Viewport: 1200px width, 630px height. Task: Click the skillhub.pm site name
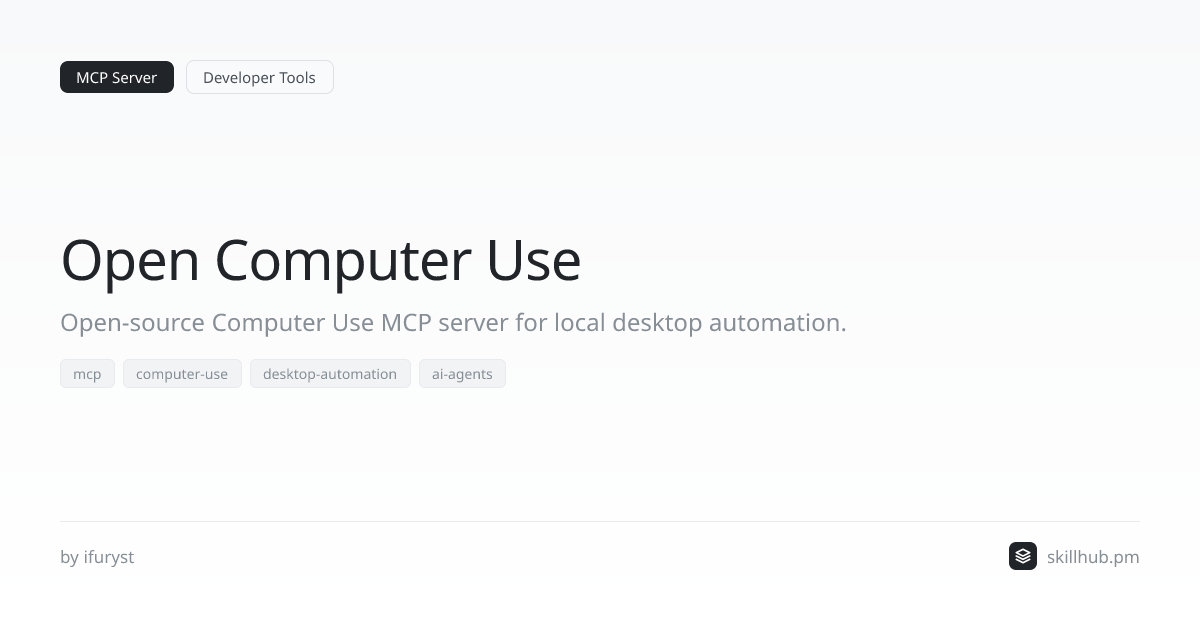(x=1093, y=557)
